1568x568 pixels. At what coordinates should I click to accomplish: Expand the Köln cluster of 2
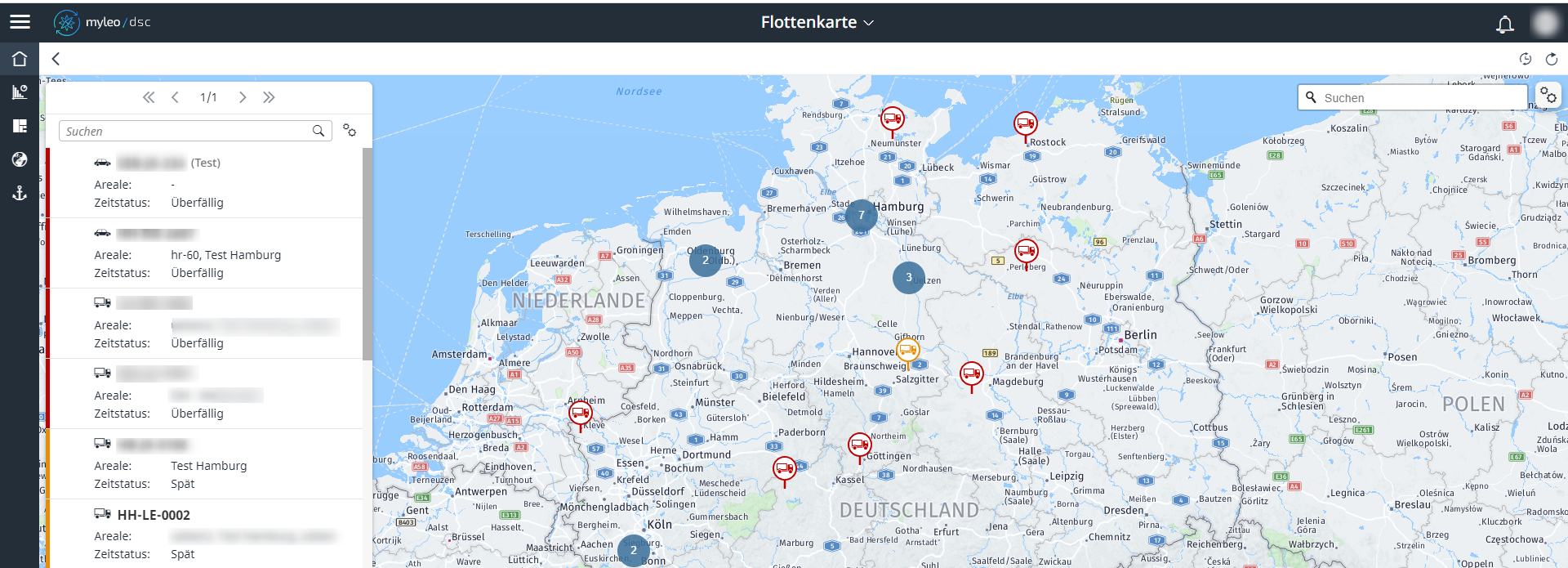tap(634, 550)
